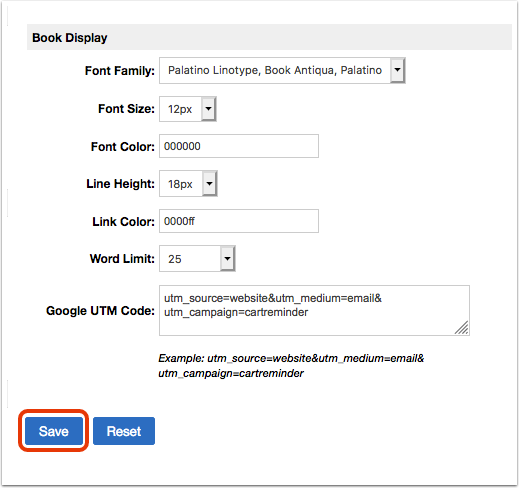Click the Save button
The width and height of the screenshot is (519, 488).
tap(54, 431)
